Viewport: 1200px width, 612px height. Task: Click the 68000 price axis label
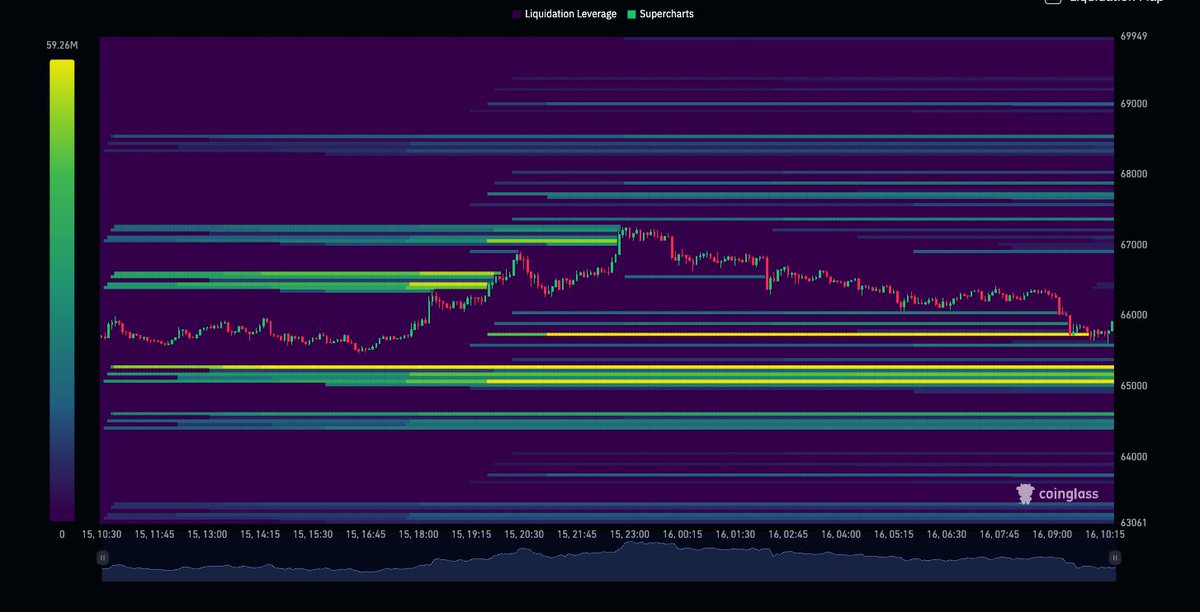(x=1135, y=174)
